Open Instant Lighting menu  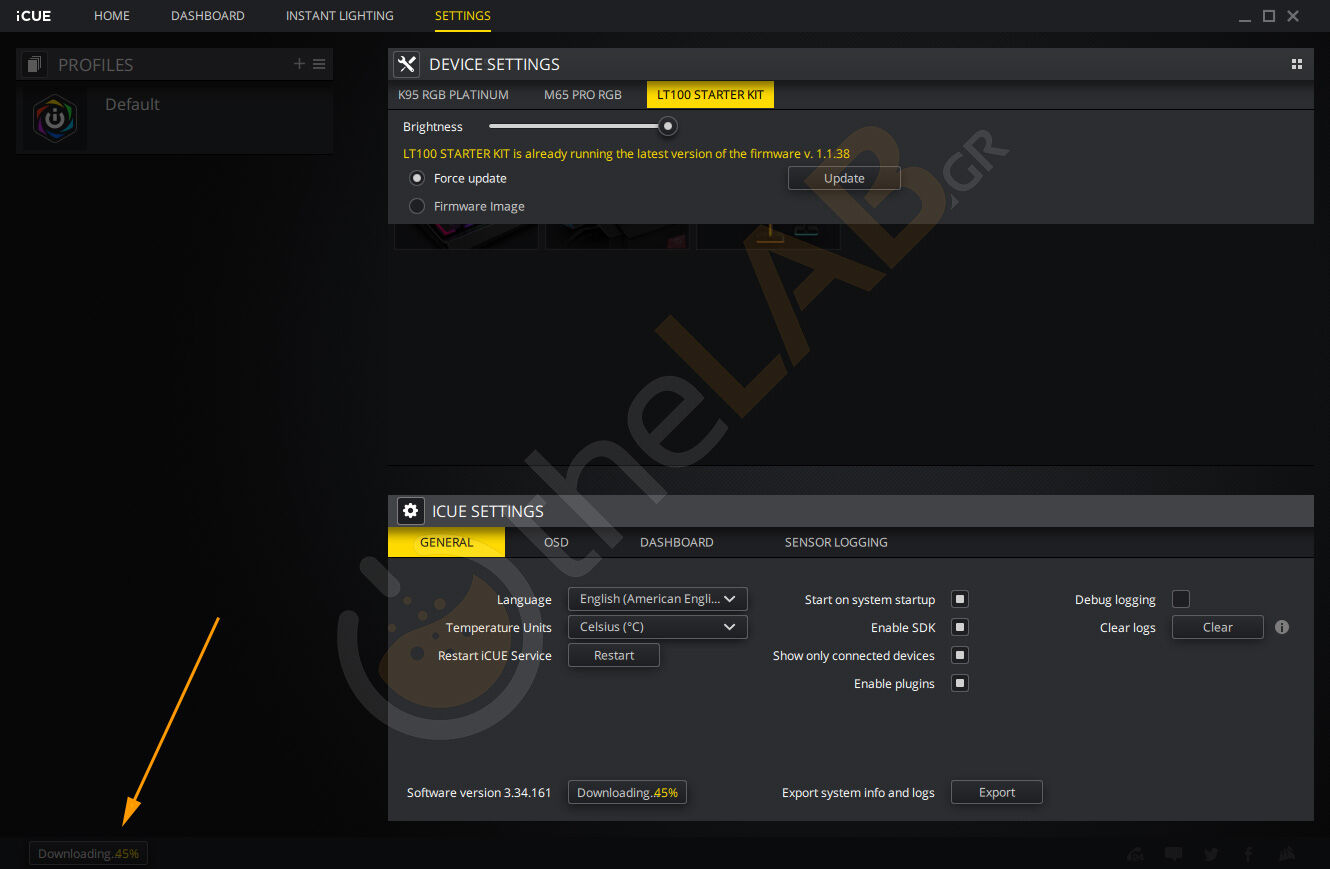click(340, 16)
